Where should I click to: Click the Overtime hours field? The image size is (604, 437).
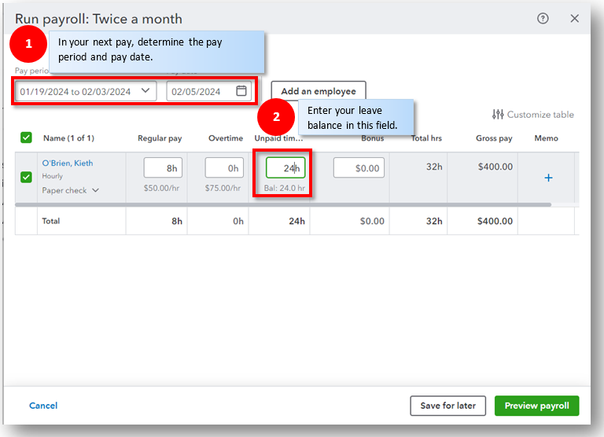[224, 168]
